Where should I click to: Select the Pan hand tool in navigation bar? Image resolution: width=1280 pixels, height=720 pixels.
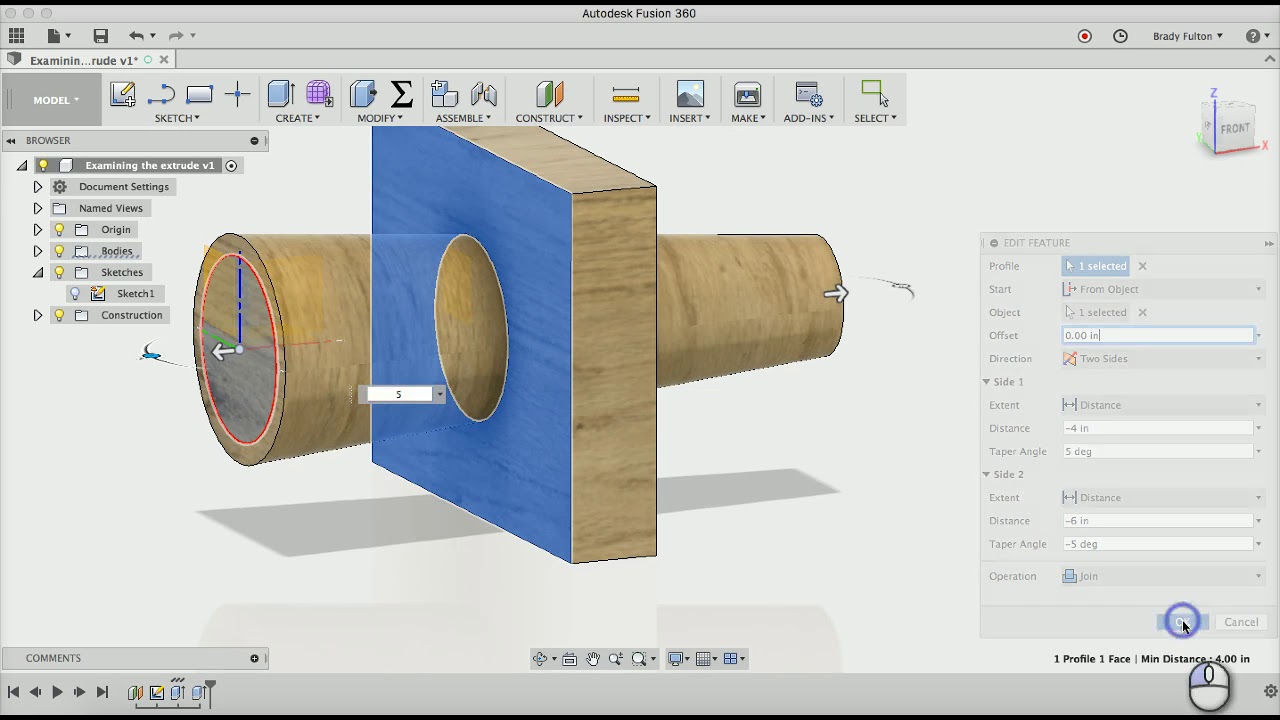(593, 659)
